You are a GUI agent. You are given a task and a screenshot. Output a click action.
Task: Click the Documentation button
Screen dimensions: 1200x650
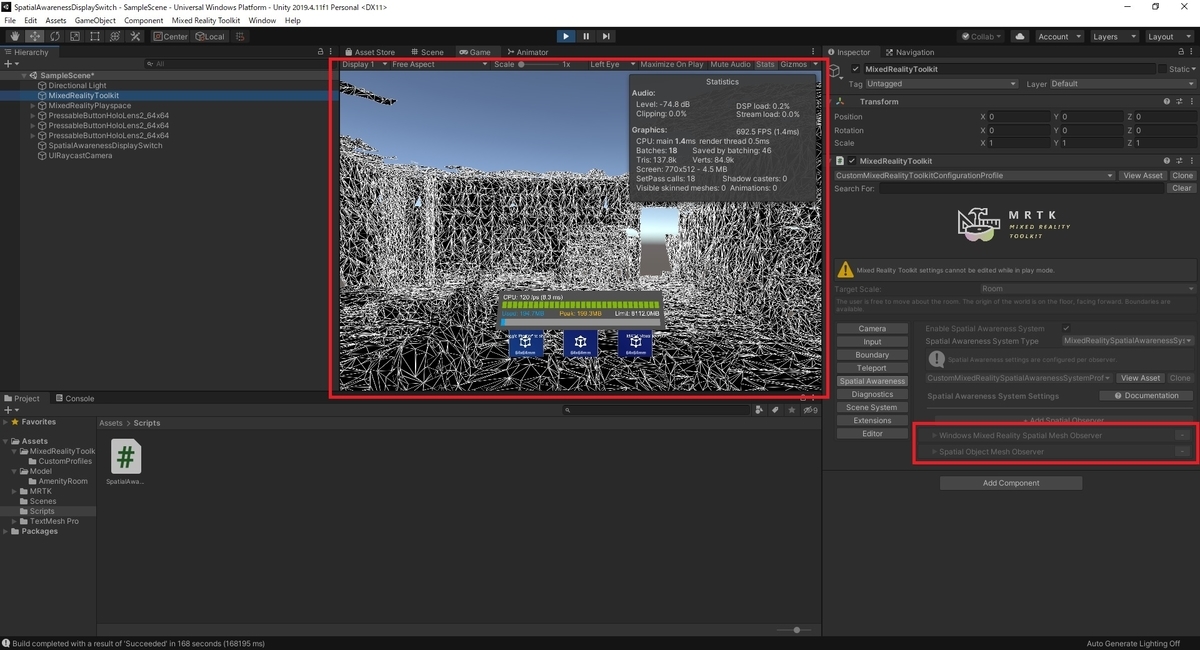[x=1146, y=395]
